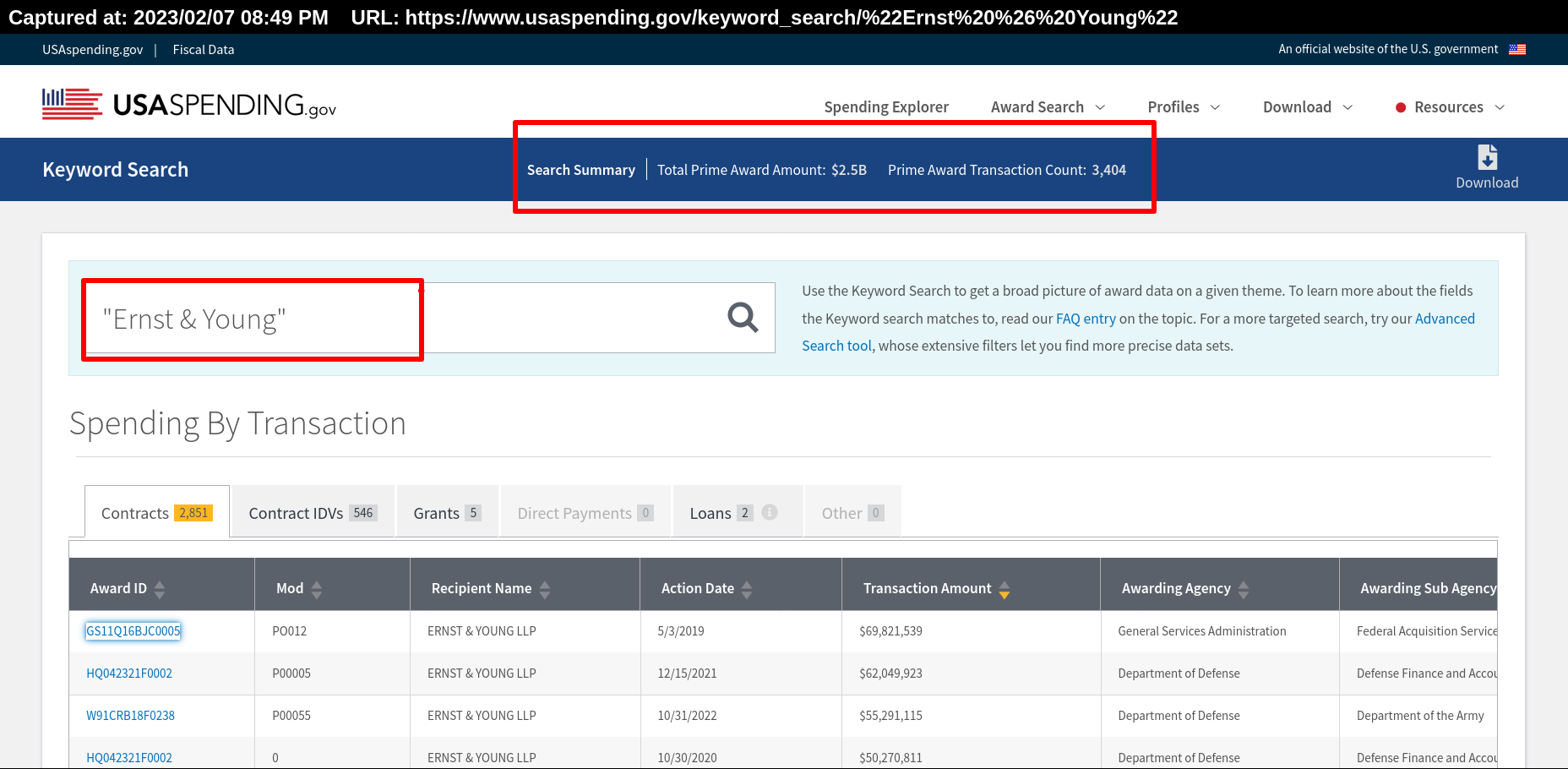Click action date 12/15/2021
The image size is (1568, 769).
[x=687, y=674]
